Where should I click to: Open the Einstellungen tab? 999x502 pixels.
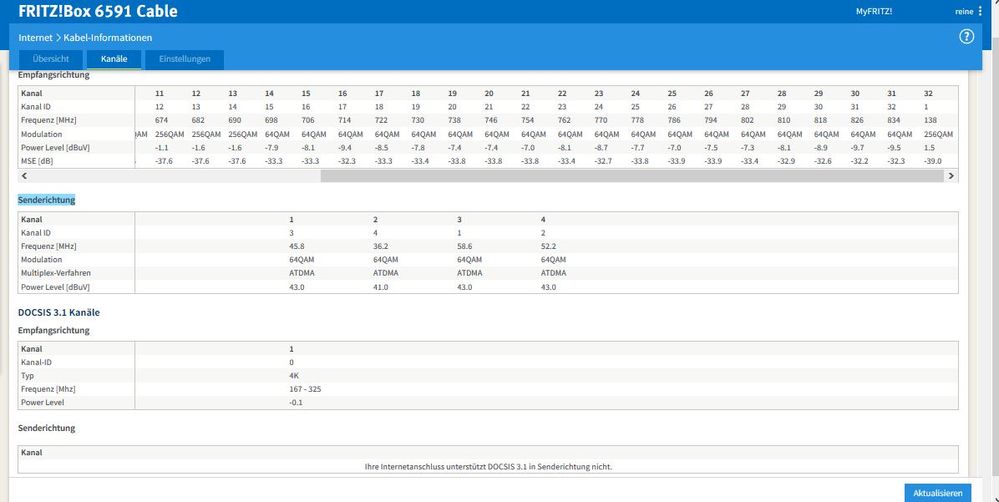click(x=185, y=59)
